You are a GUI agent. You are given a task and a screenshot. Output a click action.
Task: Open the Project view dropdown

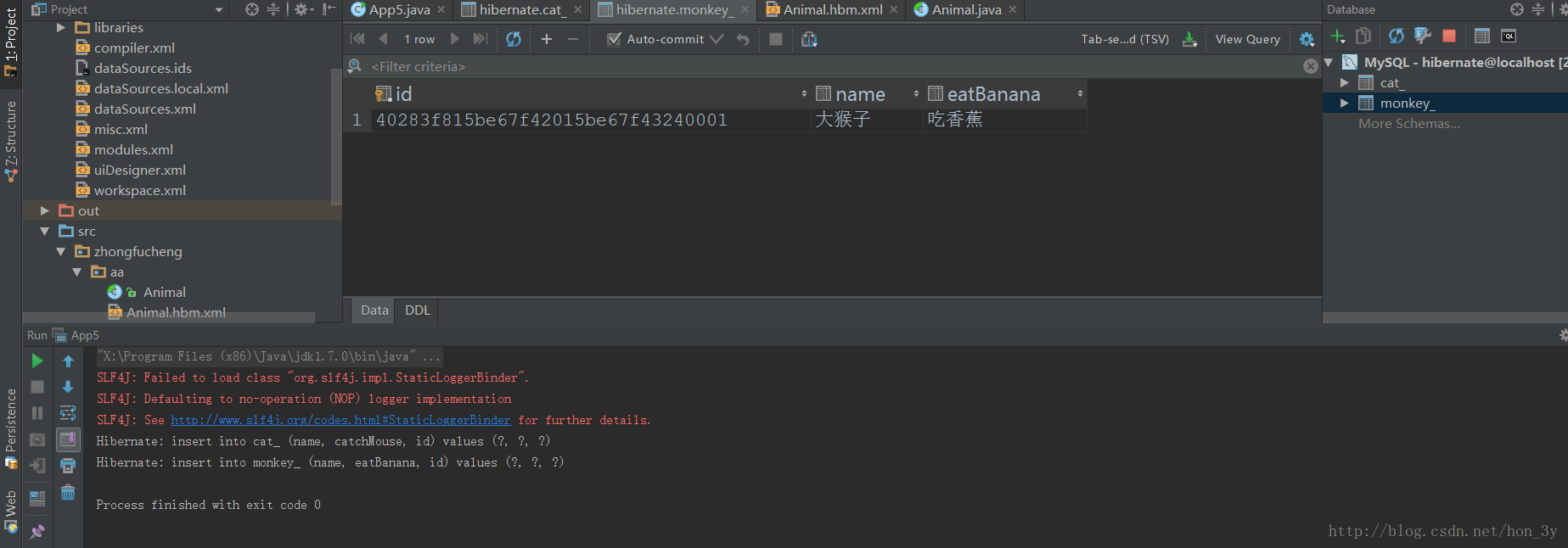(x=219, y=10)
